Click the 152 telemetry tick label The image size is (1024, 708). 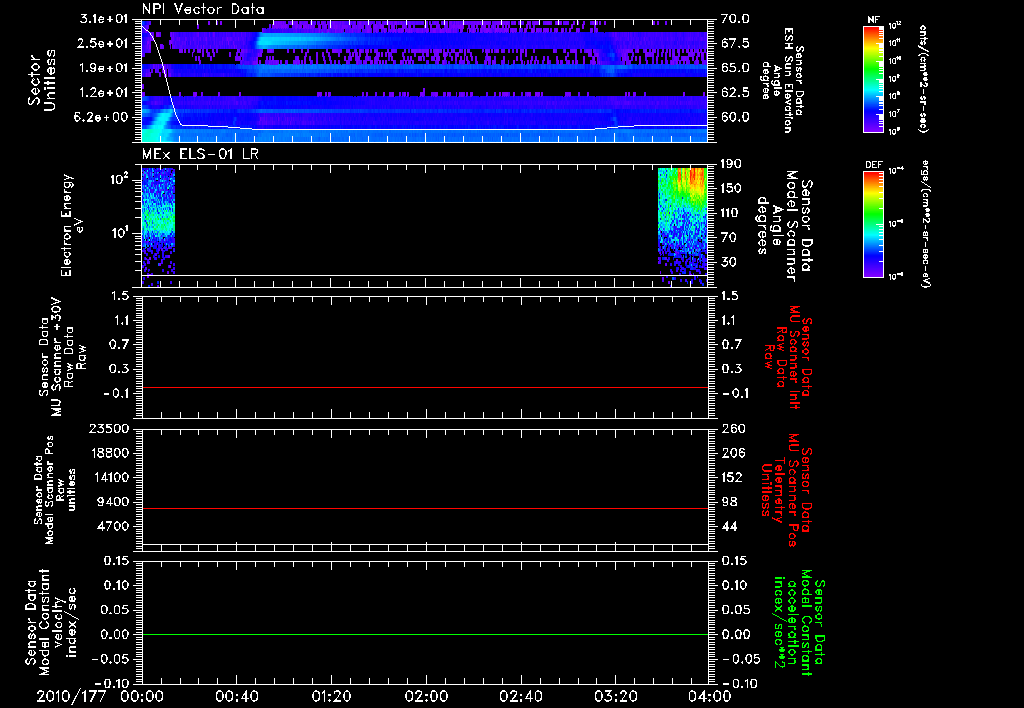tap(732, 477)
